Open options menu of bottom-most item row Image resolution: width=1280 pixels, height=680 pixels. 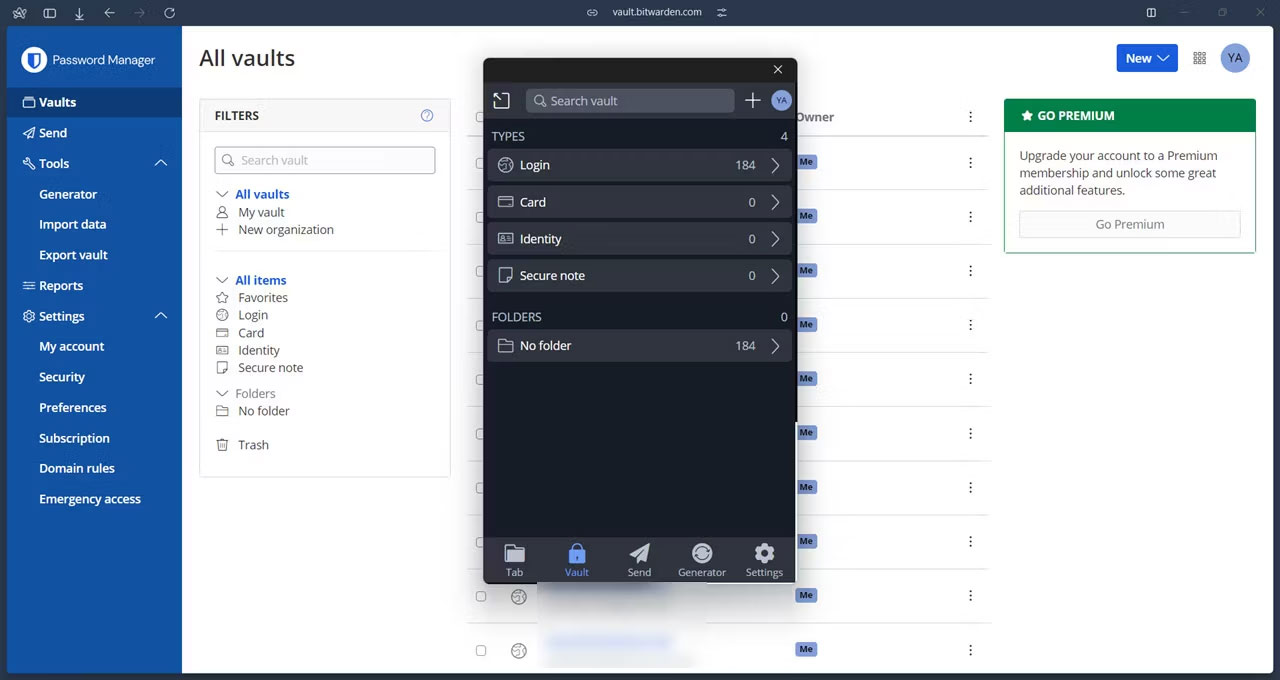click(x=970, y=650)
